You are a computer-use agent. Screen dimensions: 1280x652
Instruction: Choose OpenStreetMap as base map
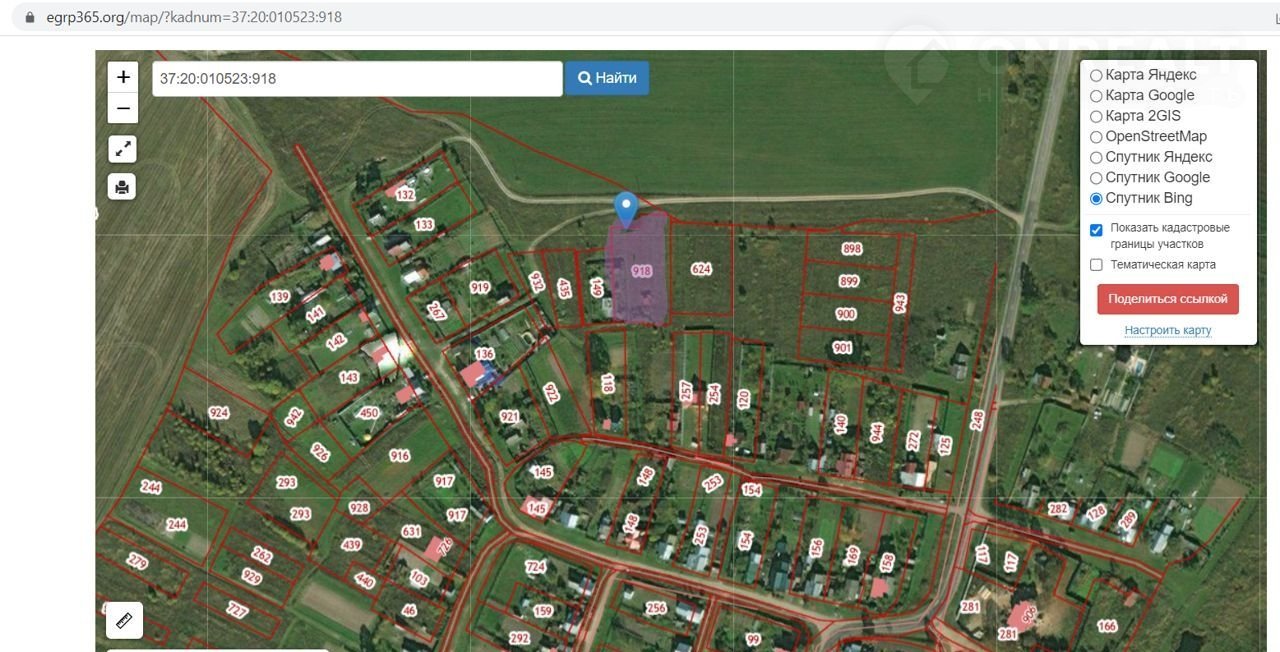click(1096, 137)
